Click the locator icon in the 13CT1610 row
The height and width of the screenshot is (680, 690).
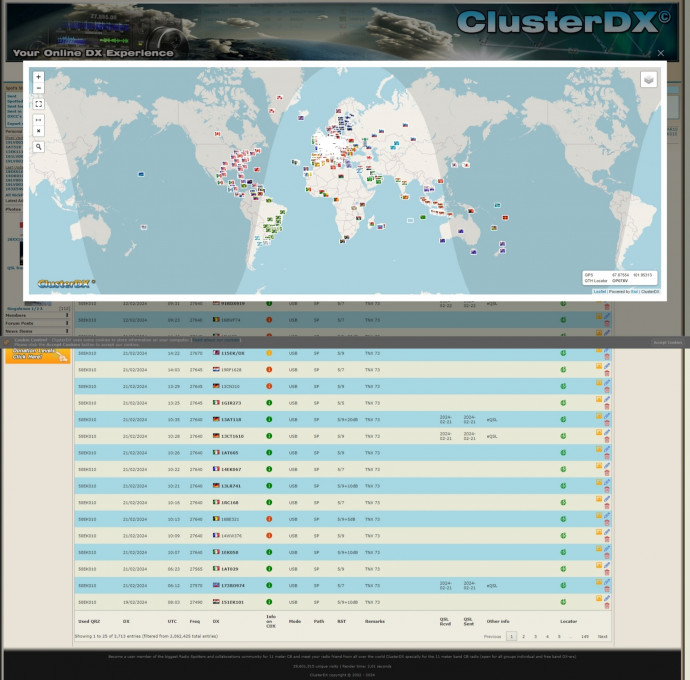(x=563, y=436)
